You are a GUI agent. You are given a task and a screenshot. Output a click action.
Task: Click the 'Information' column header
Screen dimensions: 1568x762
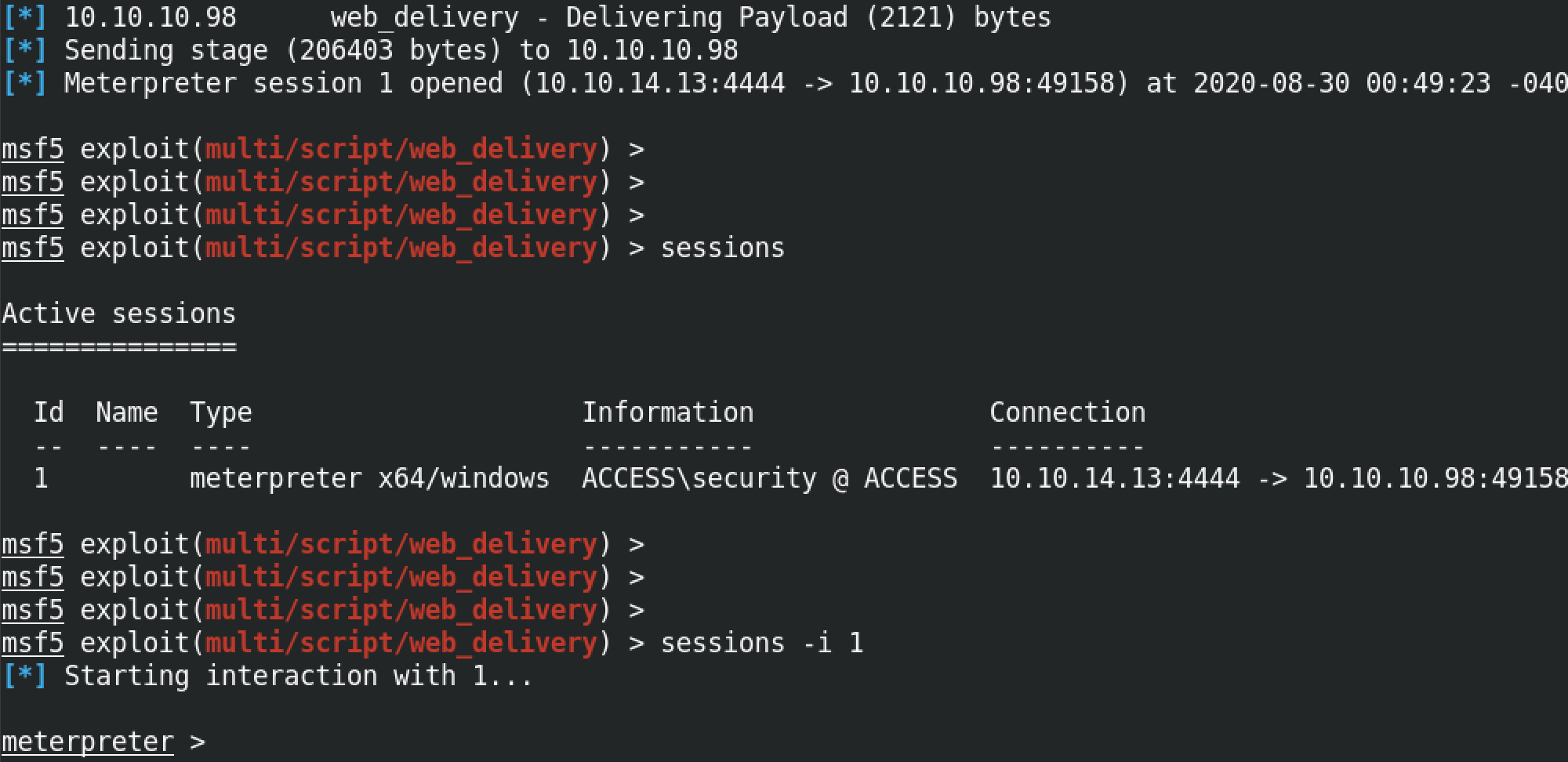[x=668, y=412]
